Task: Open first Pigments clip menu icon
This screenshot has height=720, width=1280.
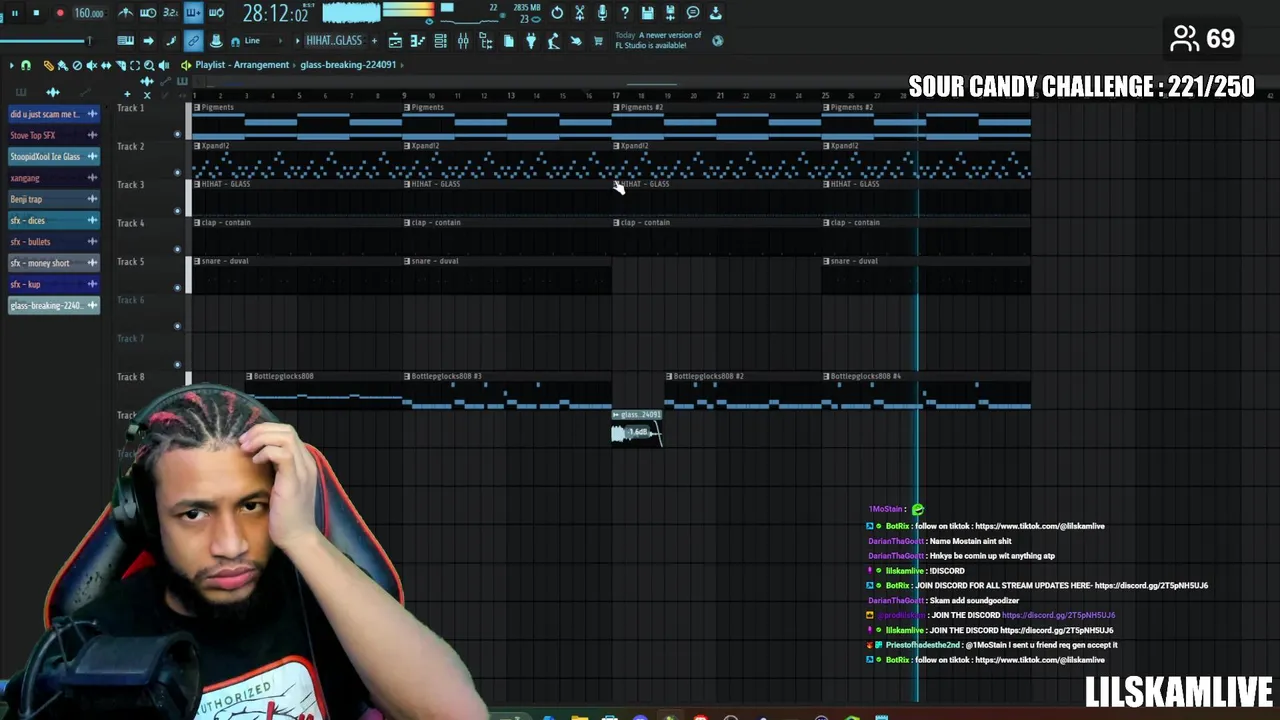Action: click(197, 107)
